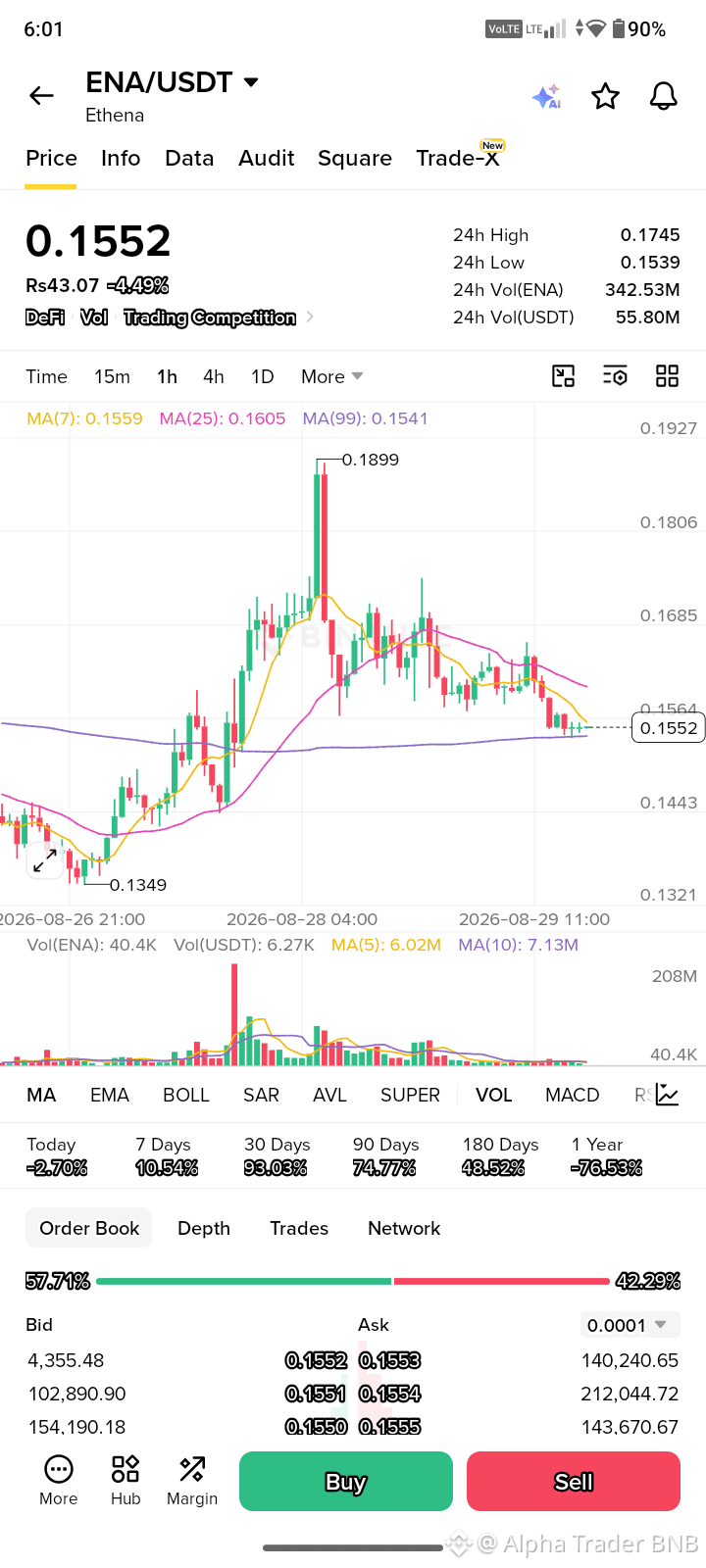Tap the green Buy button
The image size is (706, 1568).
coord(346,1481)
